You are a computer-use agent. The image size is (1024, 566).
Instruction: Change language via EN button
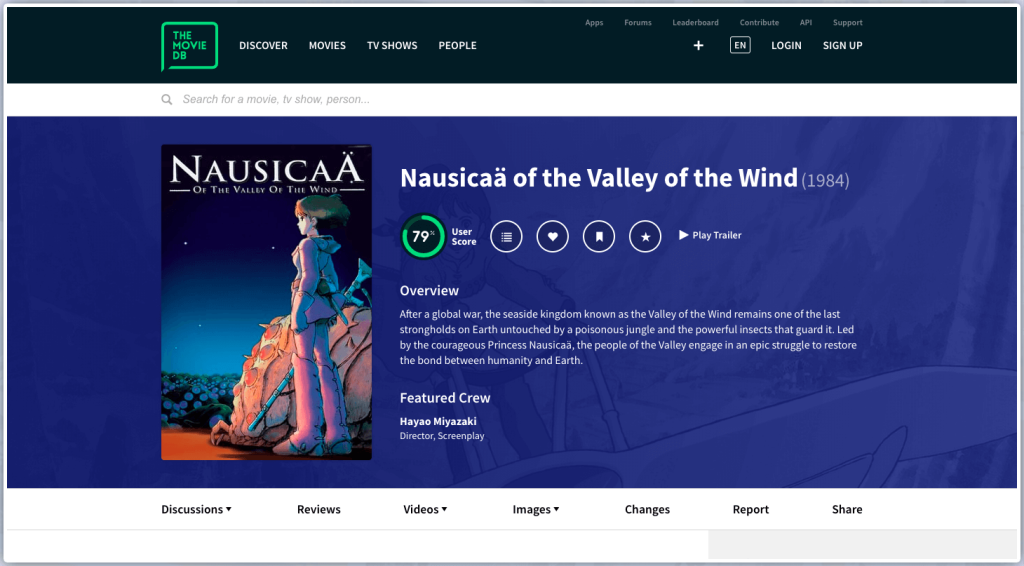(740, 46)
